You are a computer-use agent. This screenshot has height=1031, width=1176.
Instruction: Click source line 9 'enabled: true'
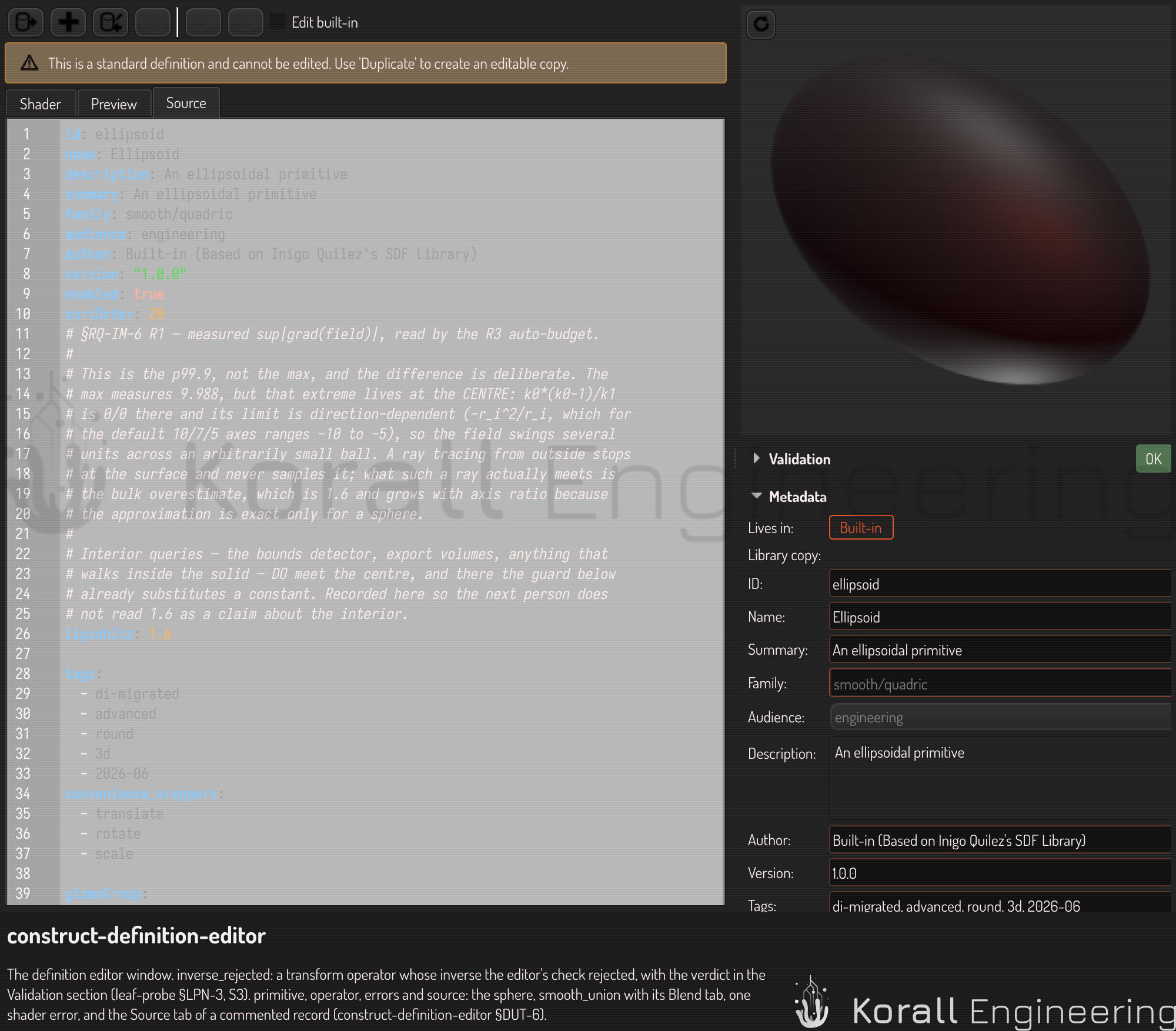[115, 294]
